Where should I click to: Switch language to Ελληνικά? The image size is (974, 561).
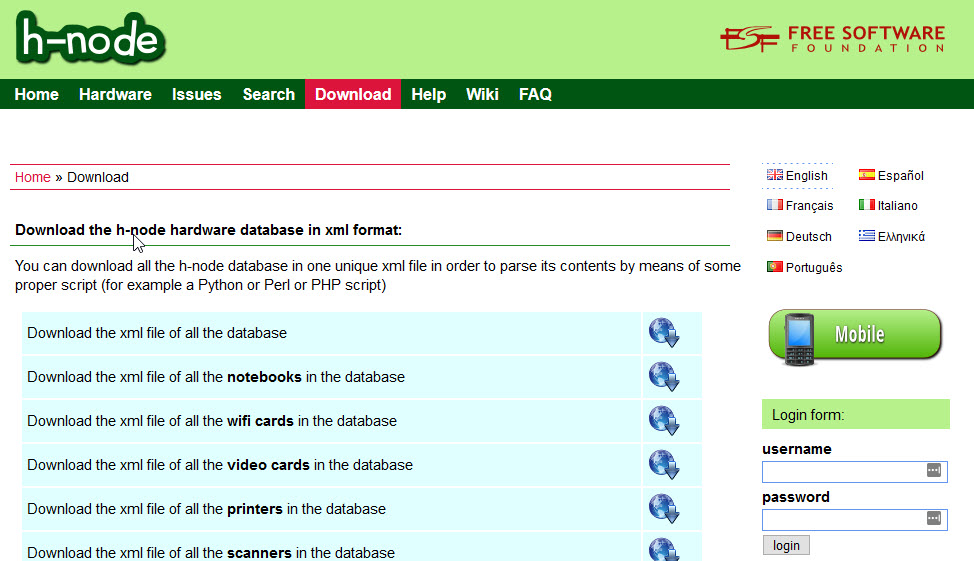click(x=901, y=237)
